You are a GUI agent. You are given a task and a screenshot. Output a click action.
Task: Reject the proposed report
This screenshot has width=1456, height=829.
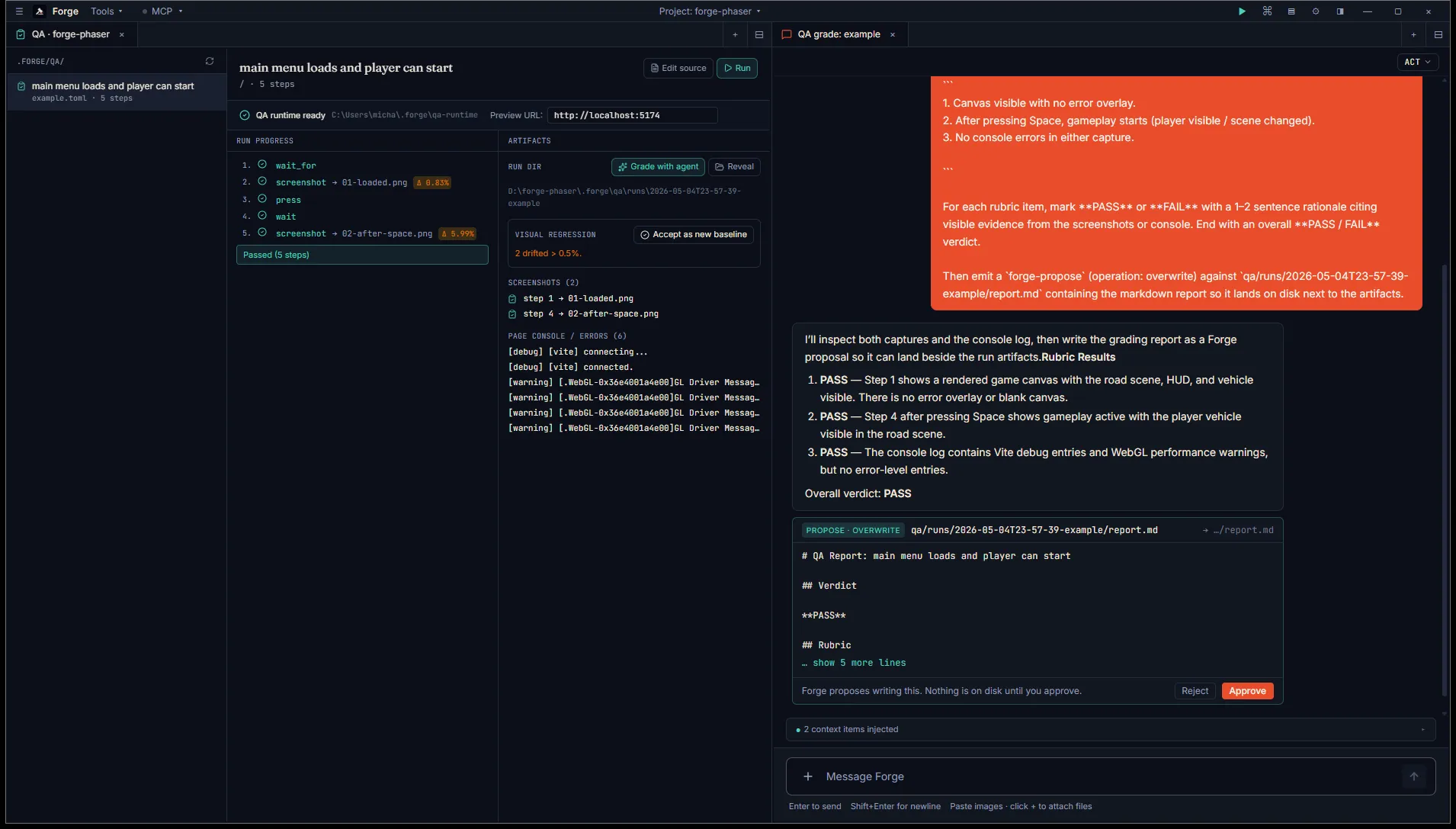point(1195,691)
